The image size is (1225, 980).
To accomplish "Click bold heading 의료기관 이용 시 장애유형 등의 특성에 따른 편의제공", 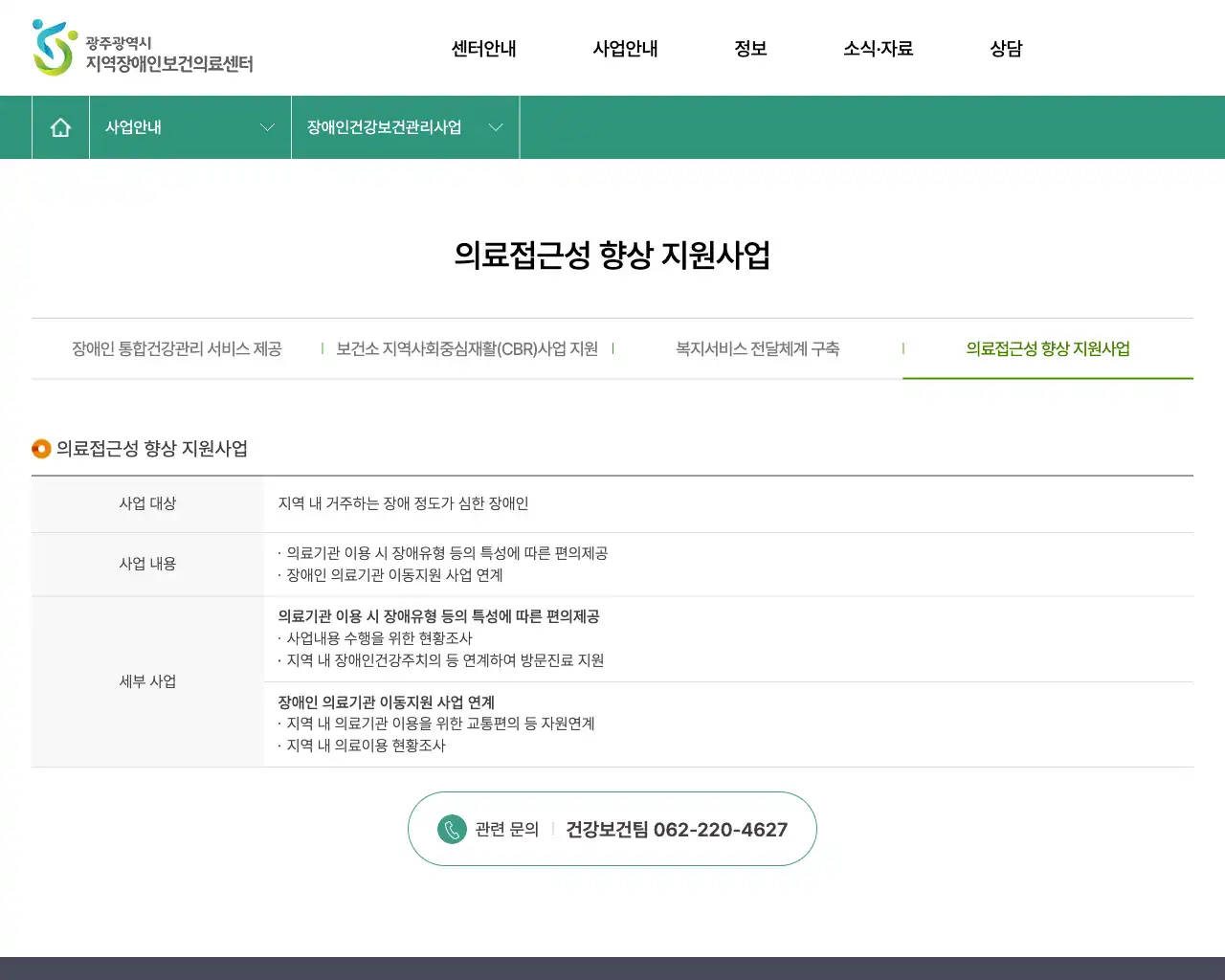I will [438, 616].
